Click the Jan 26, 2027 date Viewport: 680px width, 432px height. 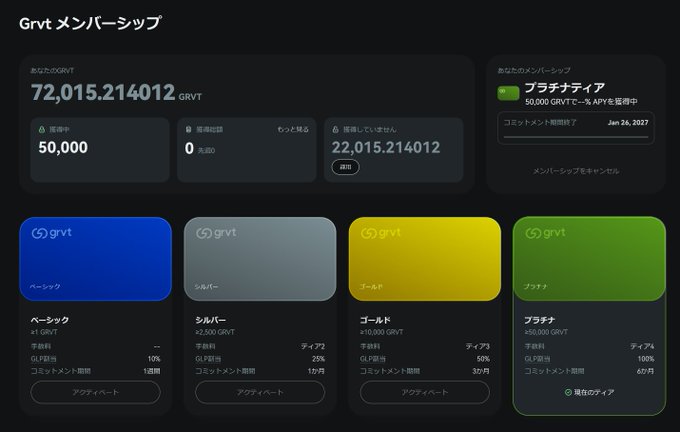(628, 123)
